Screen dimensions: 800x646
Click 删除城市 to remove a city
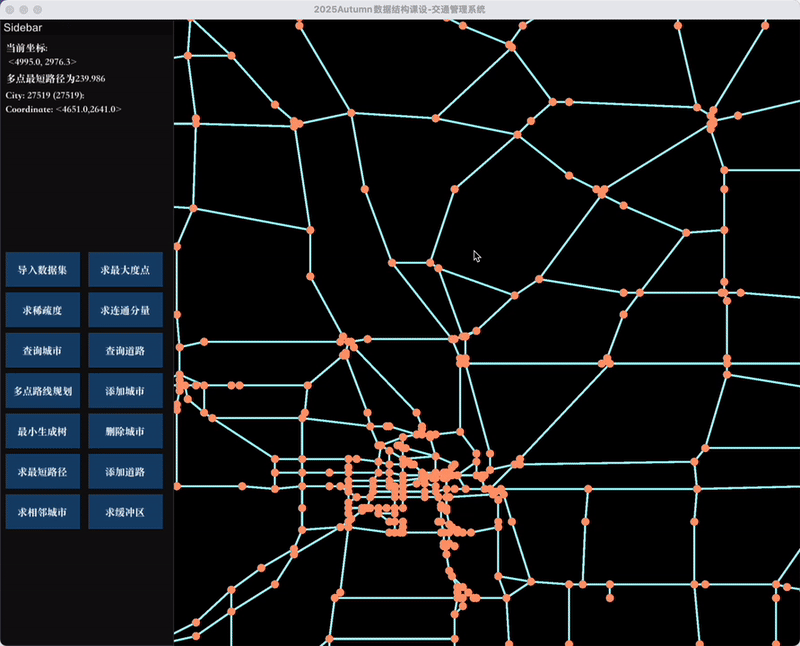(126, 431)
